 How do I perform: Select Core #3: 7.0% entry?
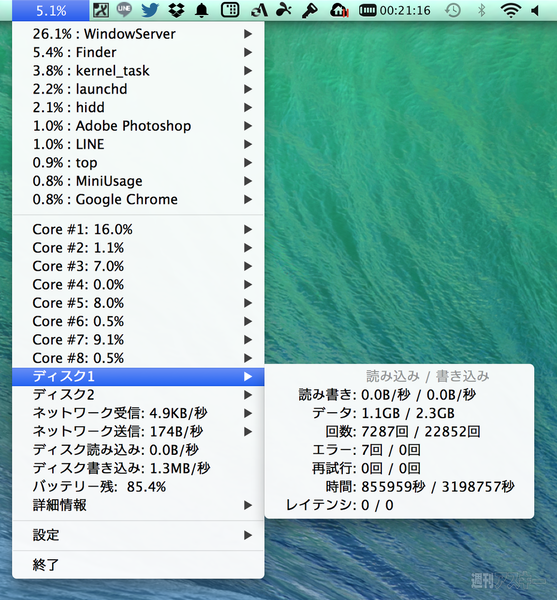point(138,266)
